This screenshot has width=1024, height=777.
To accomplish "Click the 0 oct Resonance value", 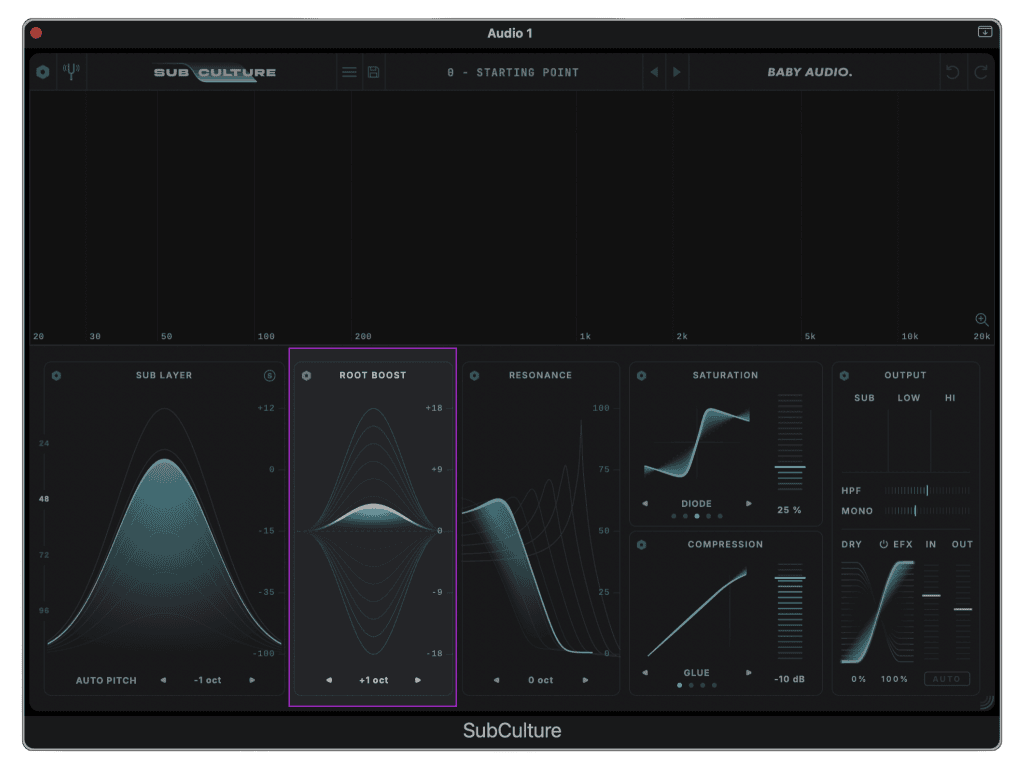I will click(x=541, y=680).
